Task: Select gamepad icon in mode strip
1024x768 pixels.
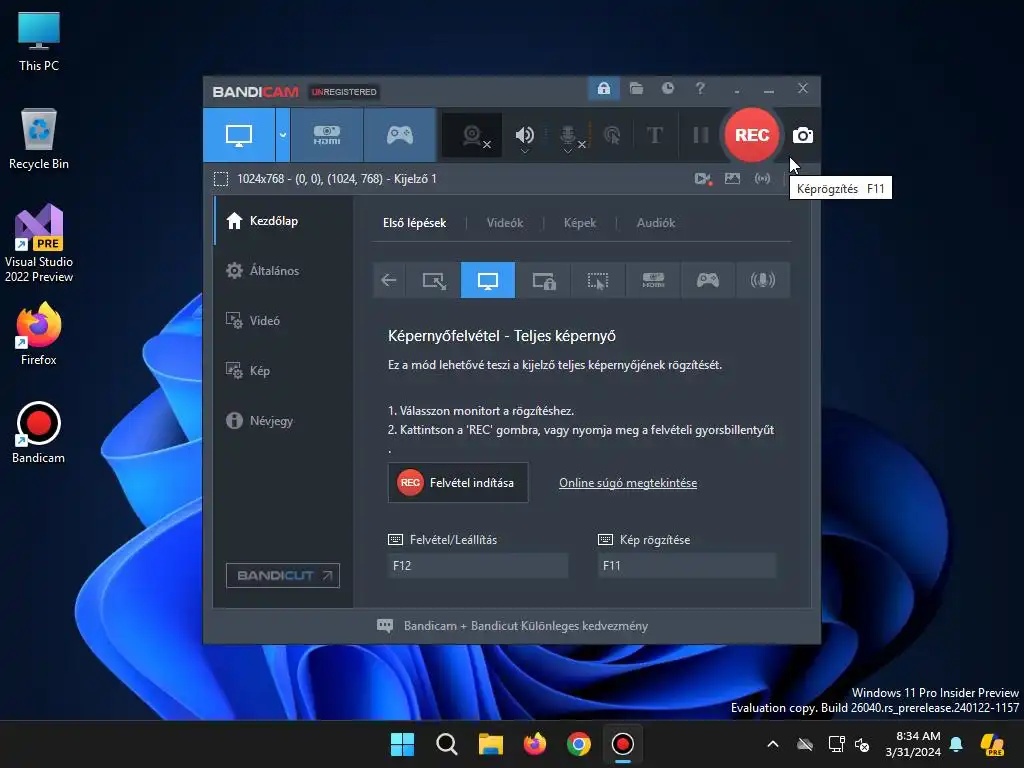Action: coord(708,280)
